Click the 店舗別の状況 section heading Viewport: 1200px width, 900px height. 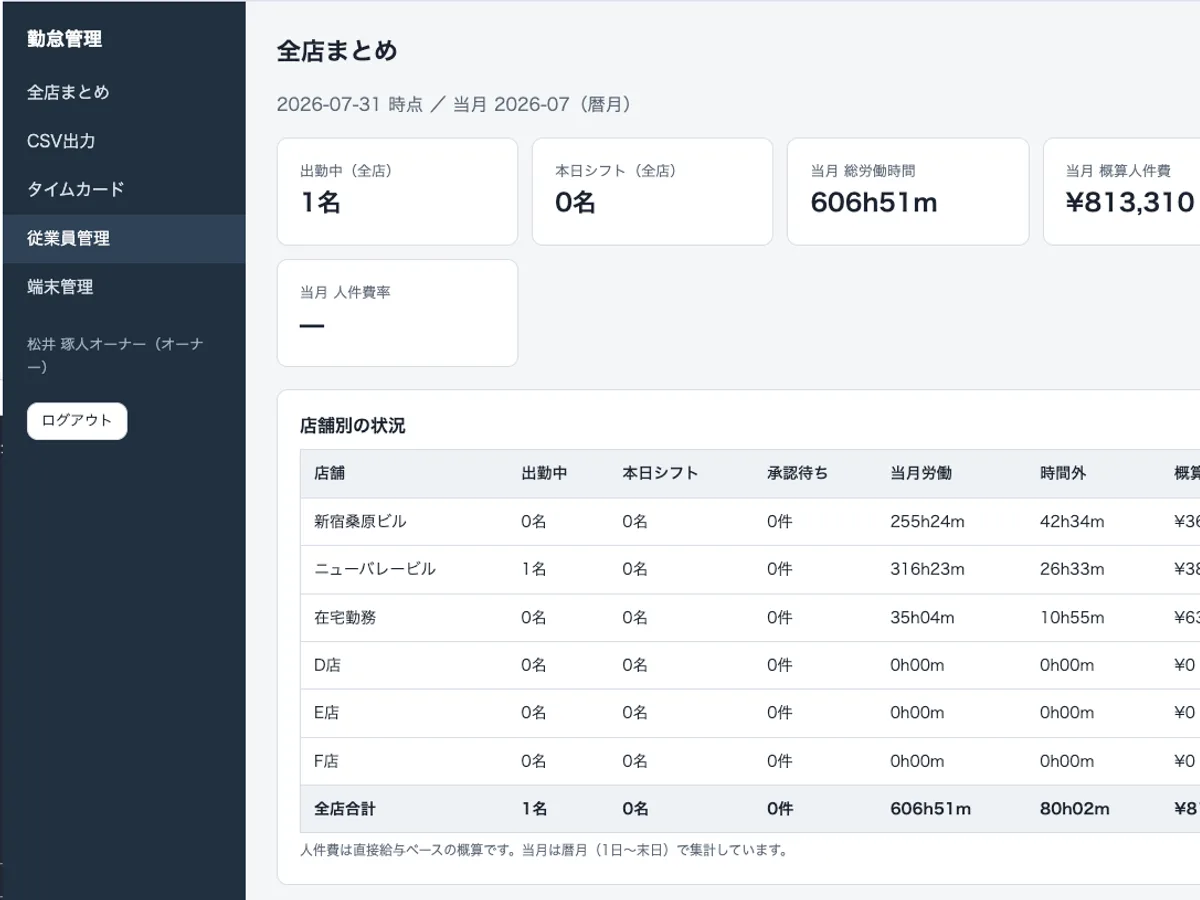pos(353,426)
